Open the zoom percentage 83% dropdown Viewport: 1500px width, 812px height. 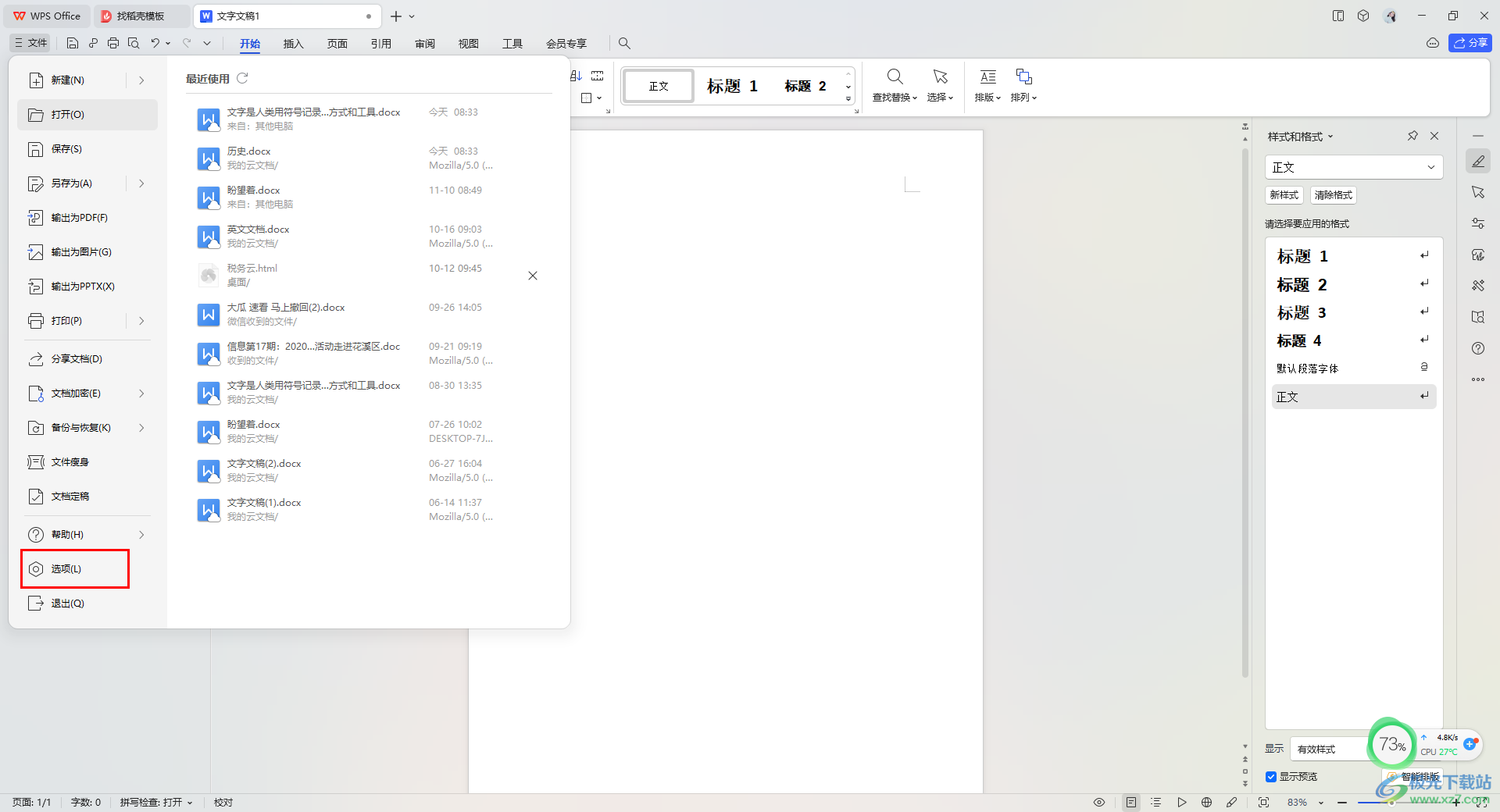pos(1305,802)
